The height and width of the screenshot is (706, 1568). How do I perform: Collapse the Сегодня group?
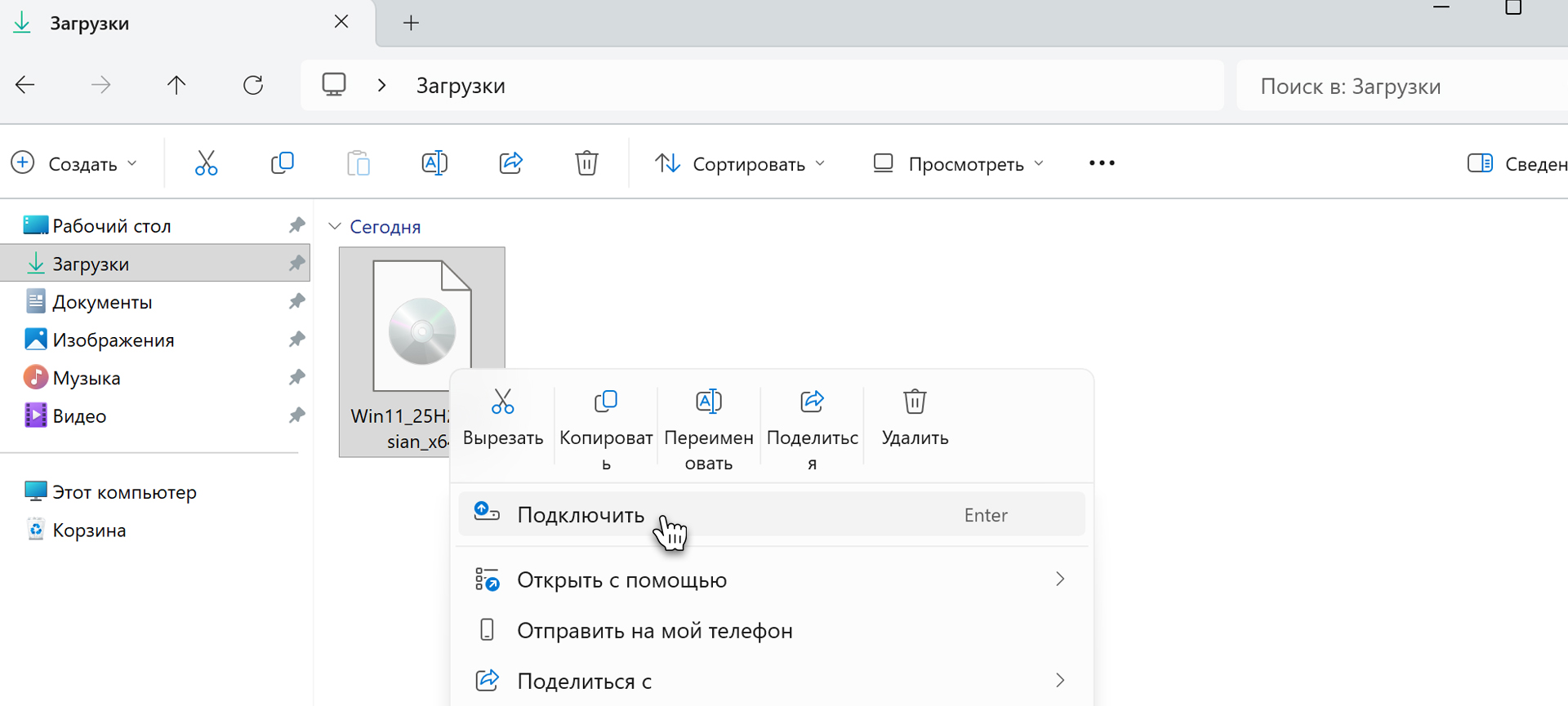[x=334, y=227]
